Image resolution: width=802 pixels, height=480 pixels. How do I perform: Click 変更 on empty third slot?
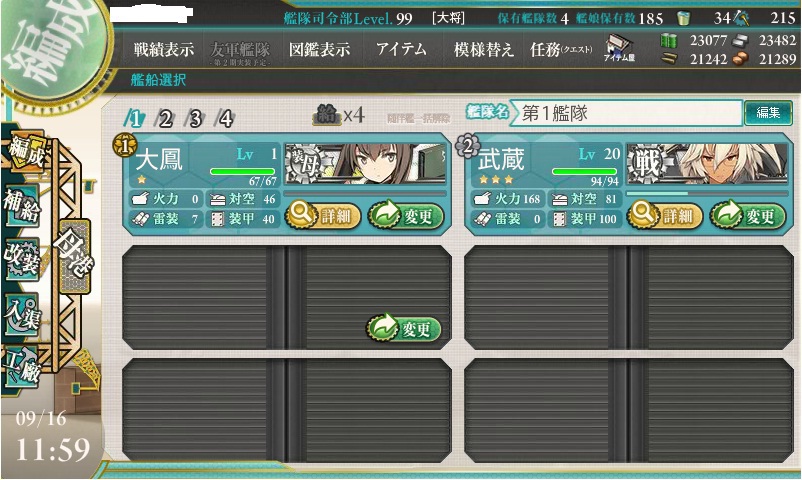(404, 328)
